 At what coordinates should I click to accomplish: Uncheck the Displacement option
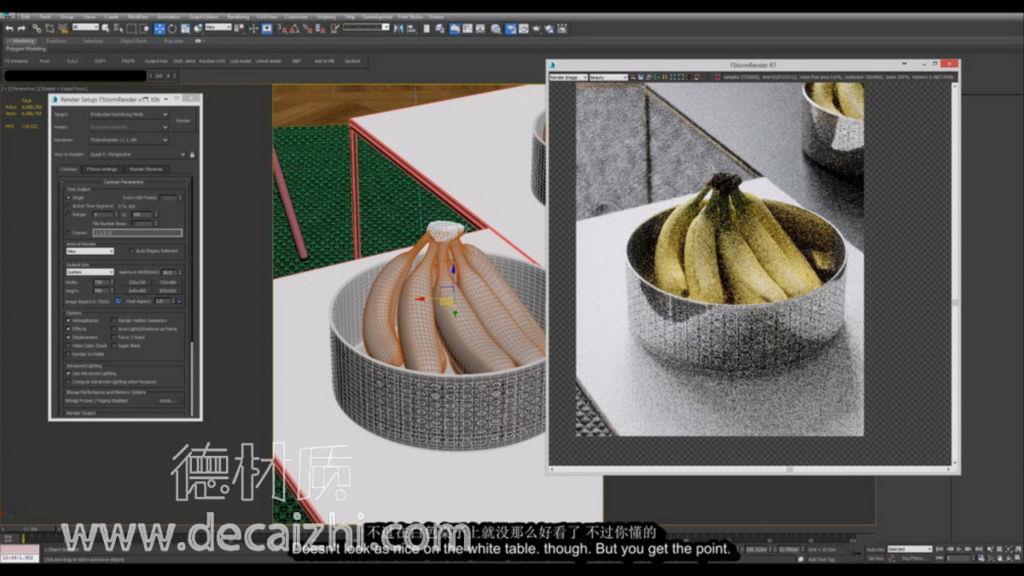pos(69,338)
